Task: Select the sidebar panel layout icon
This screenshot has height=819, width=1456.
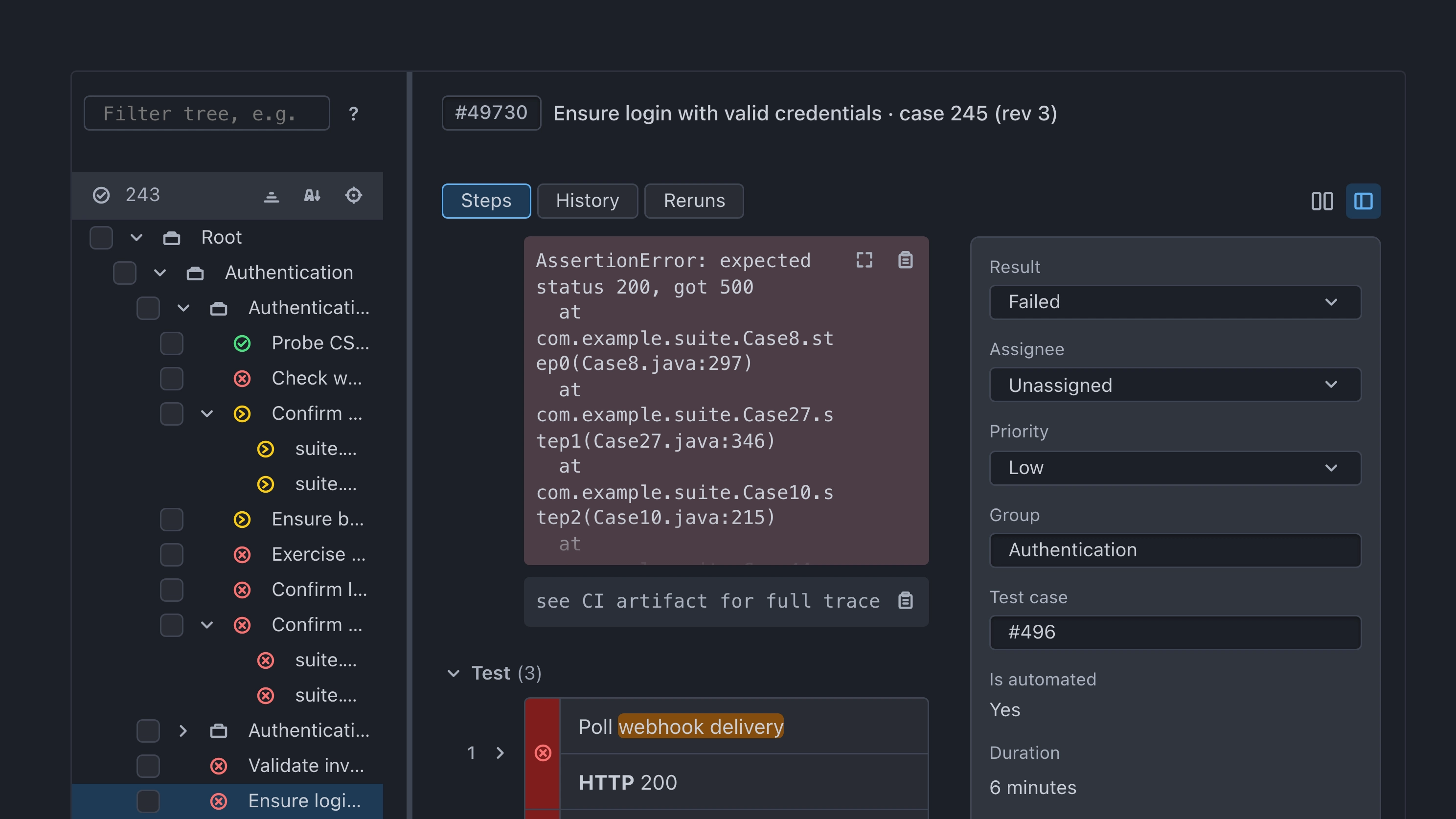Action: click(1364, 201)
